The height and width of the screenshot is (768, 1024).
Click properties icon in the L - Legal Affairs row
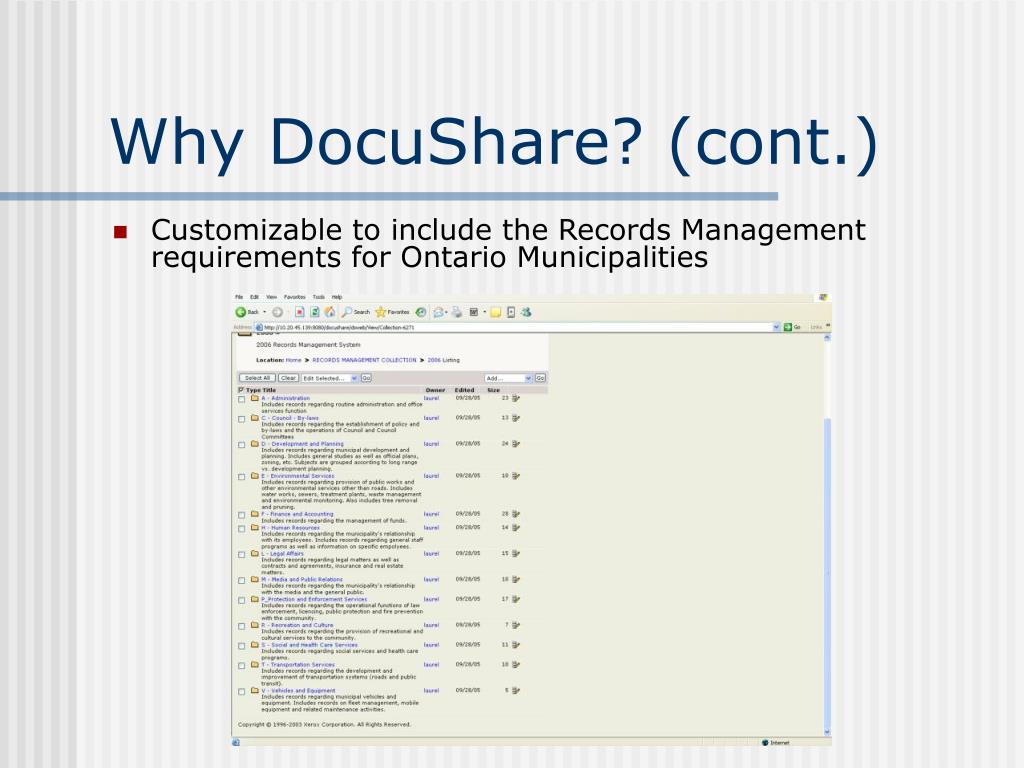point(516,553)
